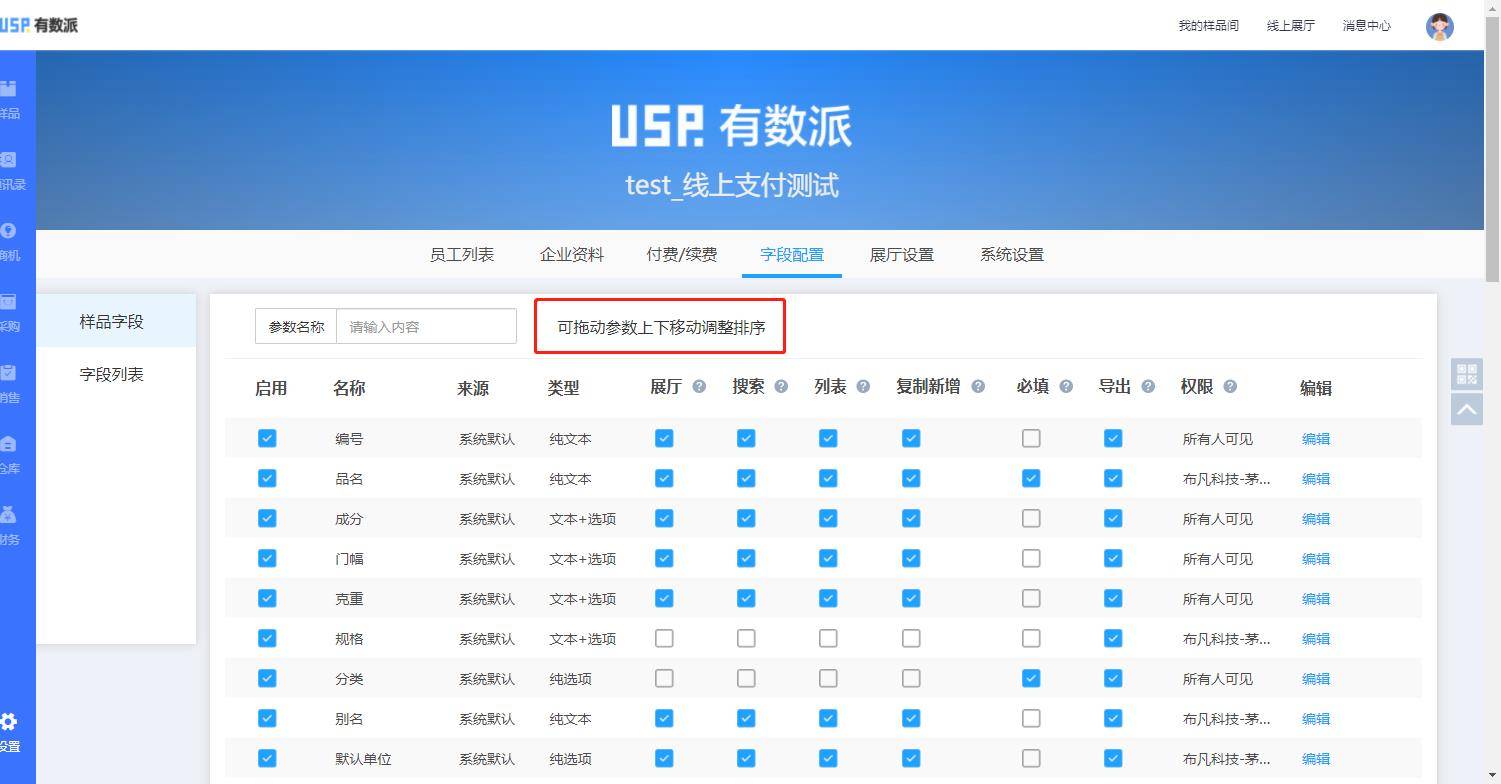Click 编辑 link for 默认单位 row
This screenshot has height=784, width=1501.
(1316, 758)
